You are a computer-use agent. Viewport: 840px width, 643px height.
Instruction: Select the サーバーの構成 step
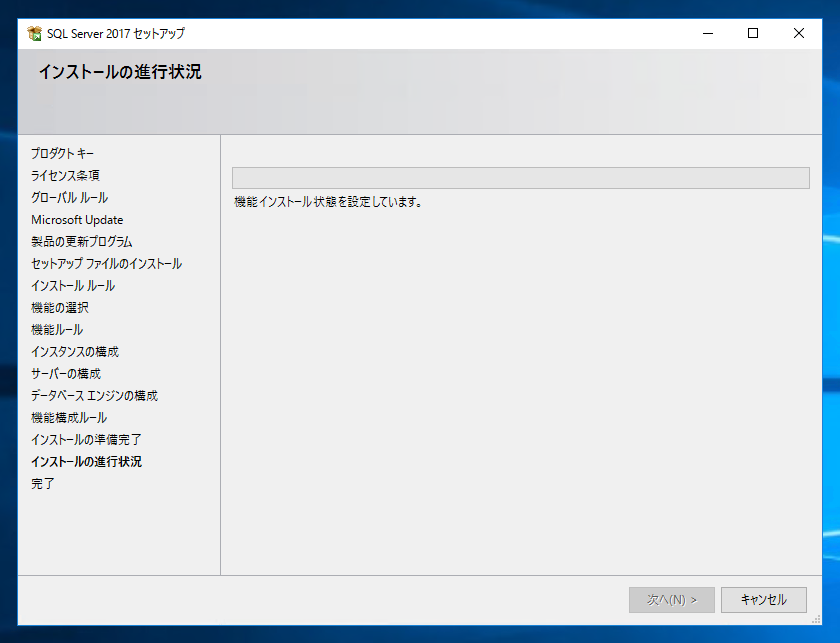click(x=66, y=373)
